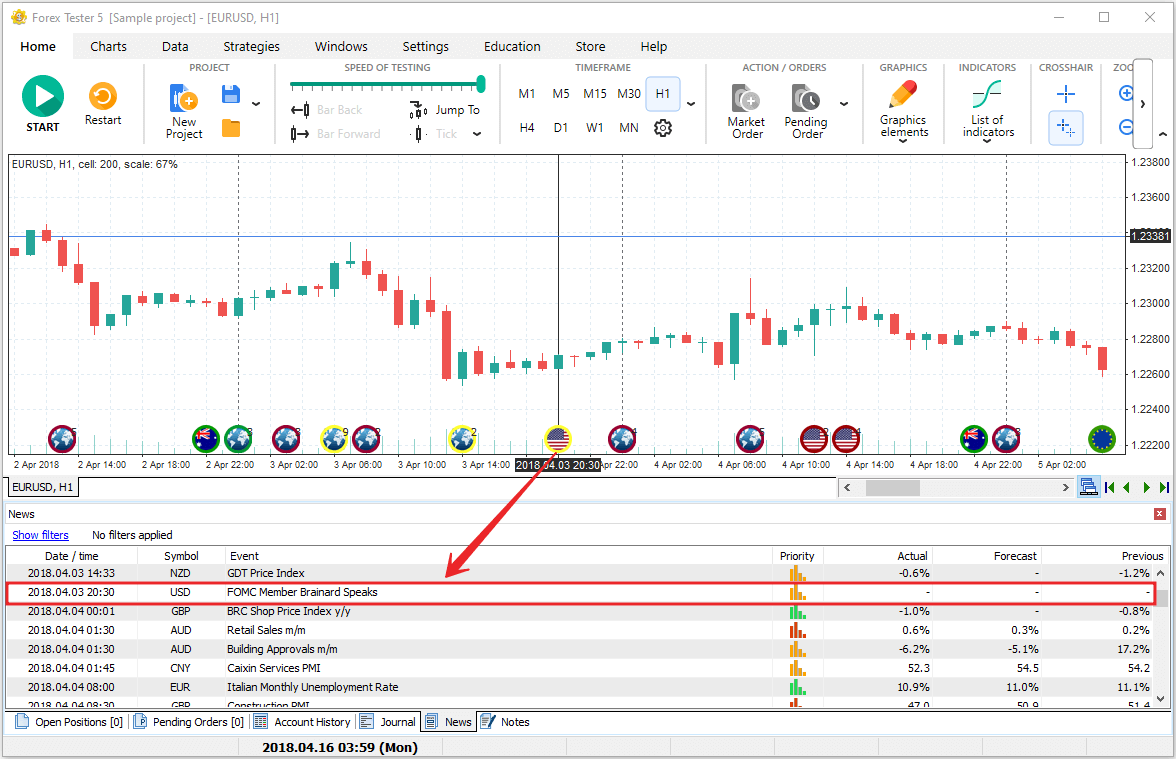Switch chart timeframe to M15

[x=595, y=94]
